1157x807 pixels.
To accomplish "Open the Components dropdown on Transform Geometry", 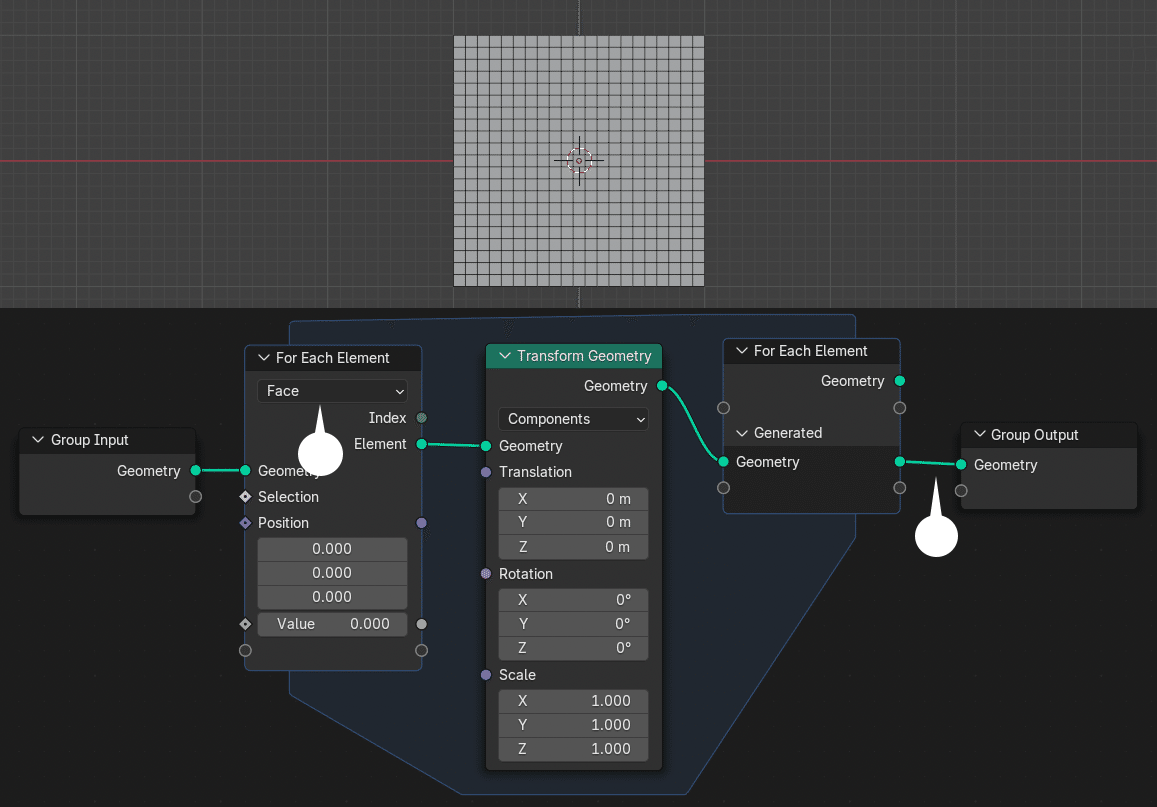I will 572,419.
